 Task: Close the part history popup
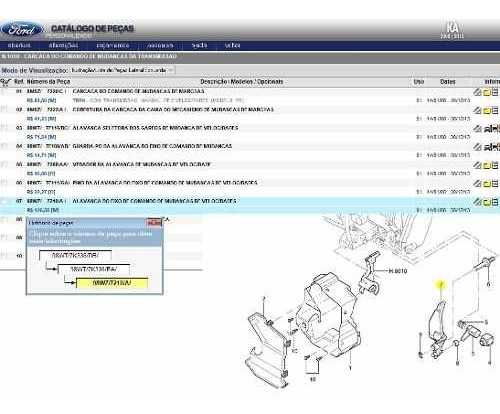pos(154,223)
